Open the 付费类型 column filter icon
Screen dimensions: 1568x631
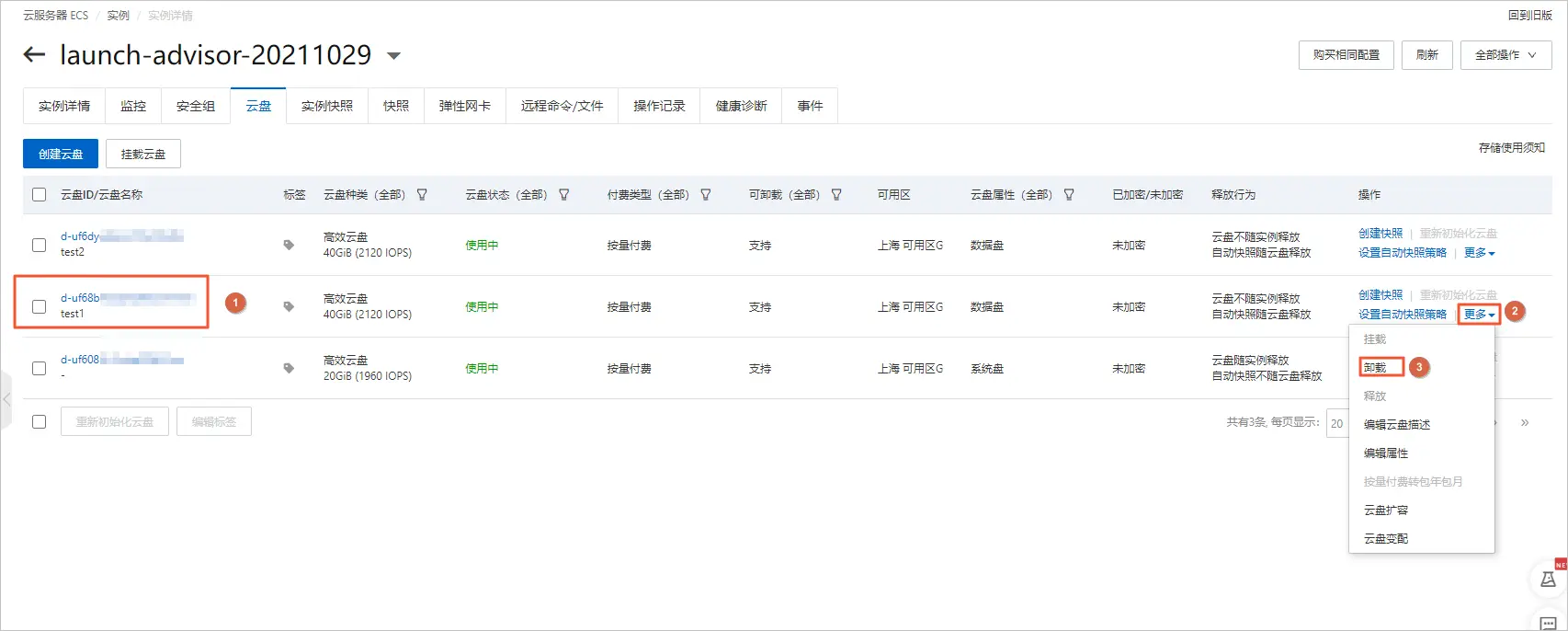point(706,195)
